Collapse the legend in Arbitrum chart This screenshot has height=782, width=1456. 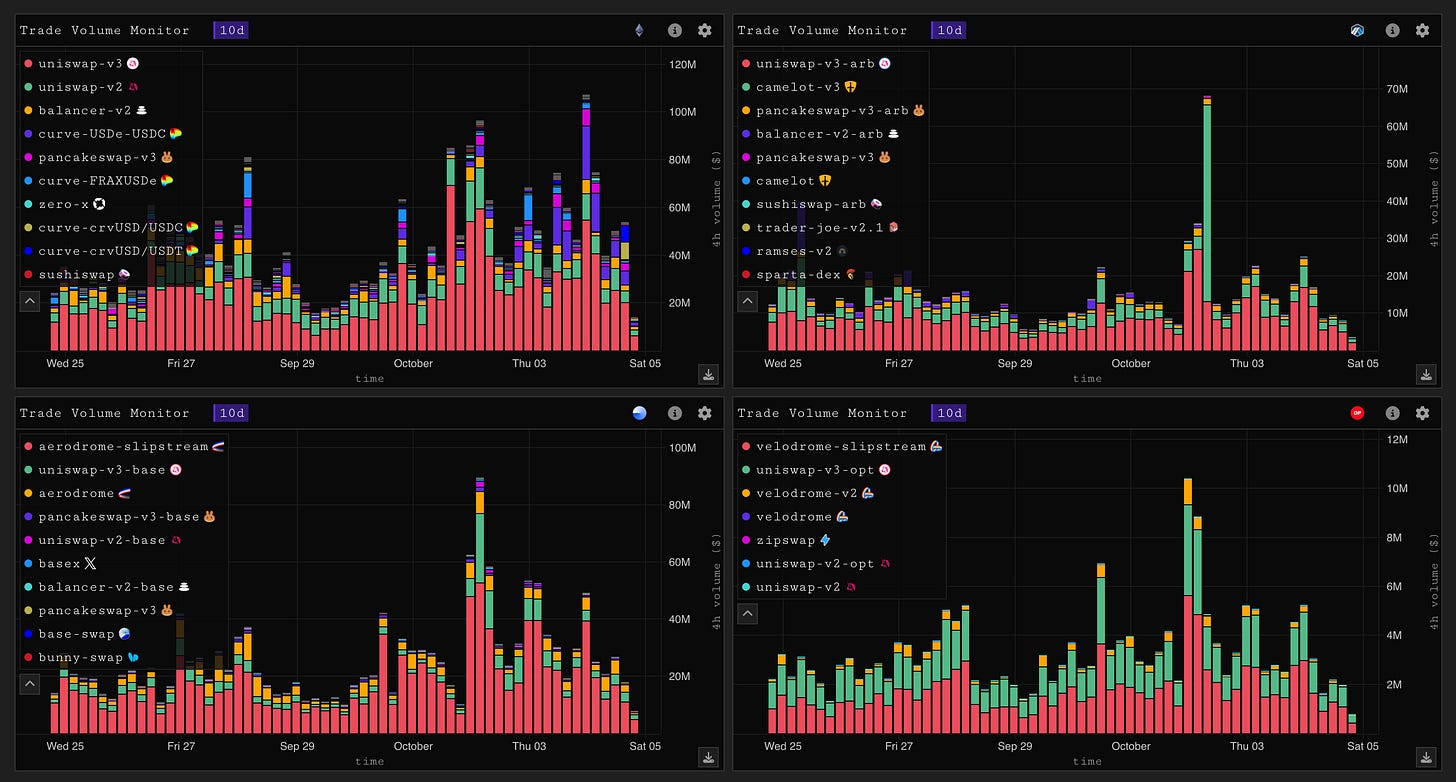[x=747, y=300]
